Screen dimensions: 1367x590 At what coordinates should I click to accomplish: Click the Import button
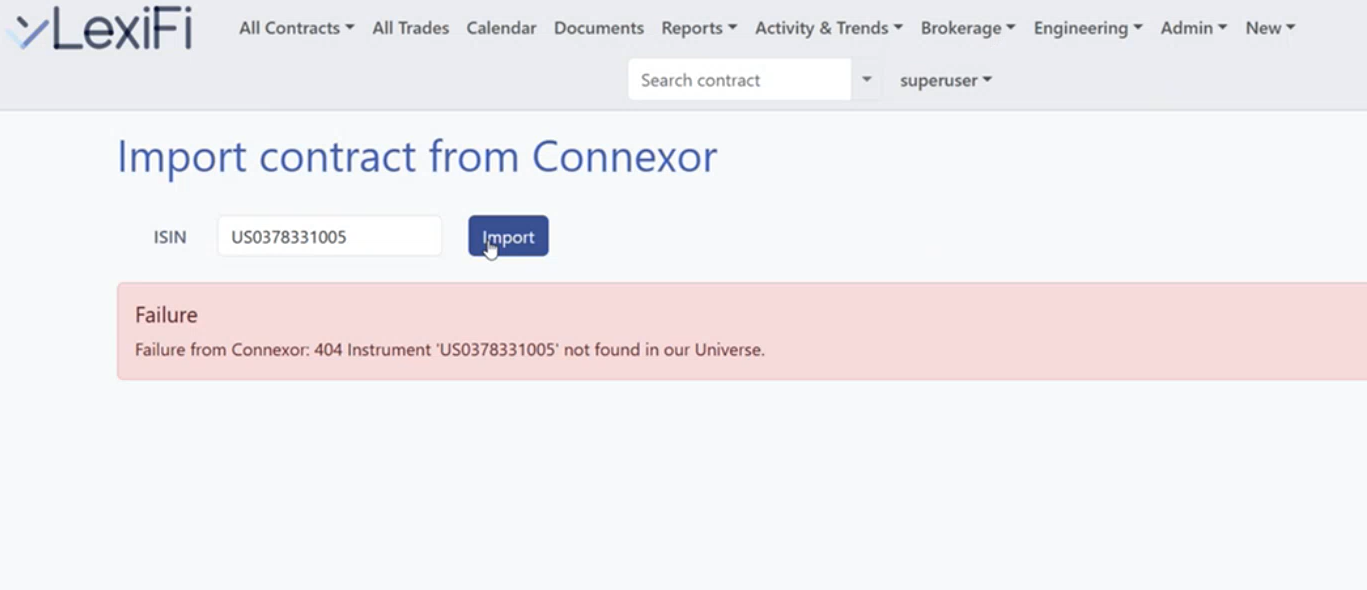point(508,236)
